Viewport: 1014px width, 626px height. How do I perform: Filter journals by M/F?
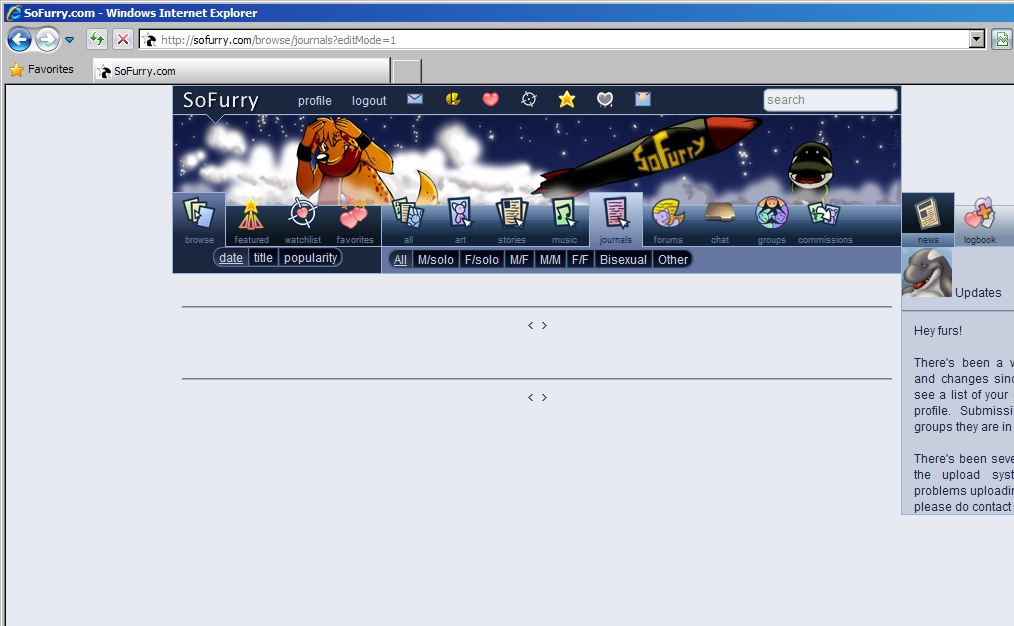pyautogui.click(x=519, y=259)
